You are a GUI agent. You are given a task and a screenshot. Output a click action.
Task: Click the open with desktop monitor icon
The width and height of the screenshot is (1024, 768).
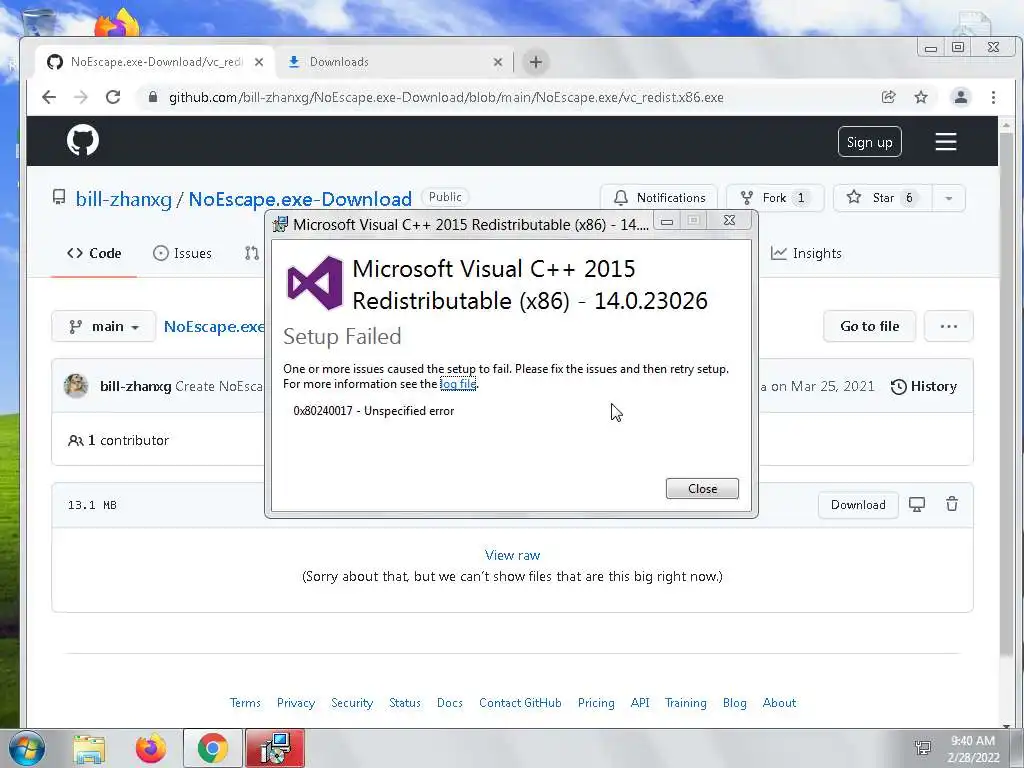tap(917, 504)
